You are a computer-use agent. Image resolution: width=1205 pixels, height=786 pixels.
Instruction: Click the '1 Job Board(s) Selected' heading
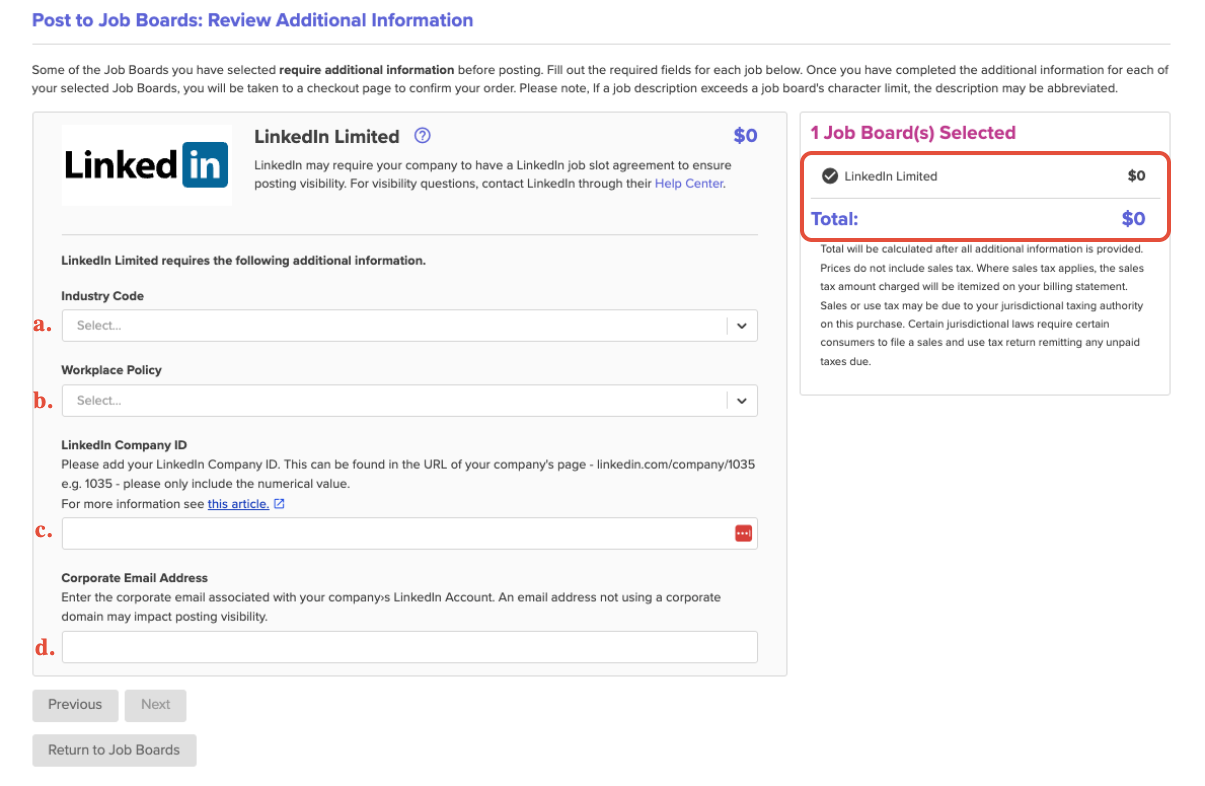(912, 133)
